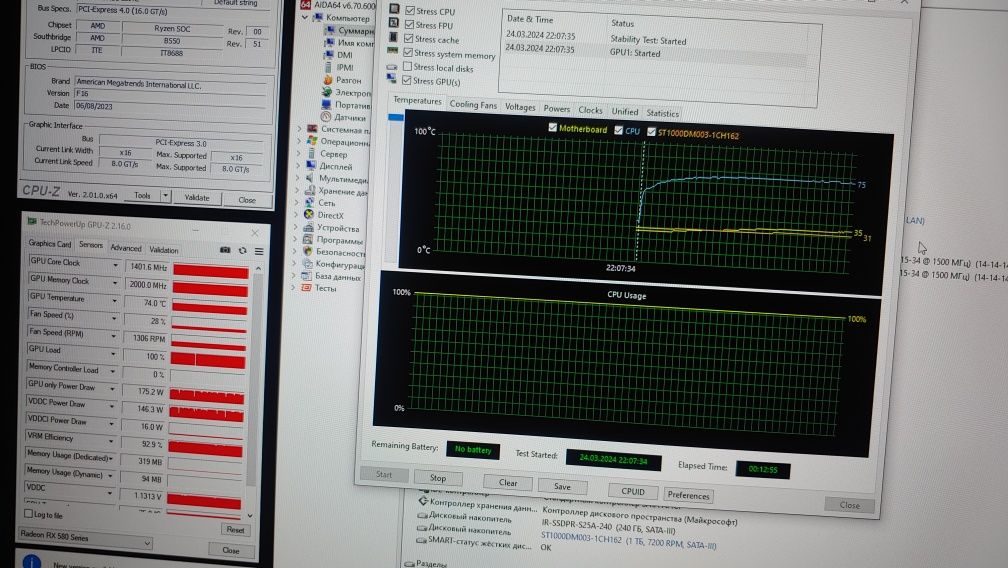The height and width of the screenshot is (568, 1008).
Task: Click the AIDA64 title bar icon
Action: (305, 4)
